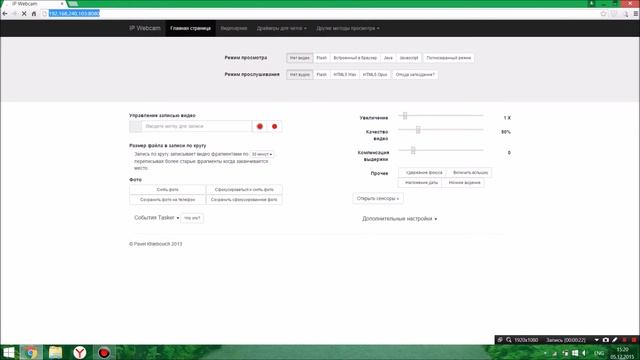Screen dimensions: 640x360
Task: Open 'Драйверы для чатов' dropdown menu
Action: point(282,29)
